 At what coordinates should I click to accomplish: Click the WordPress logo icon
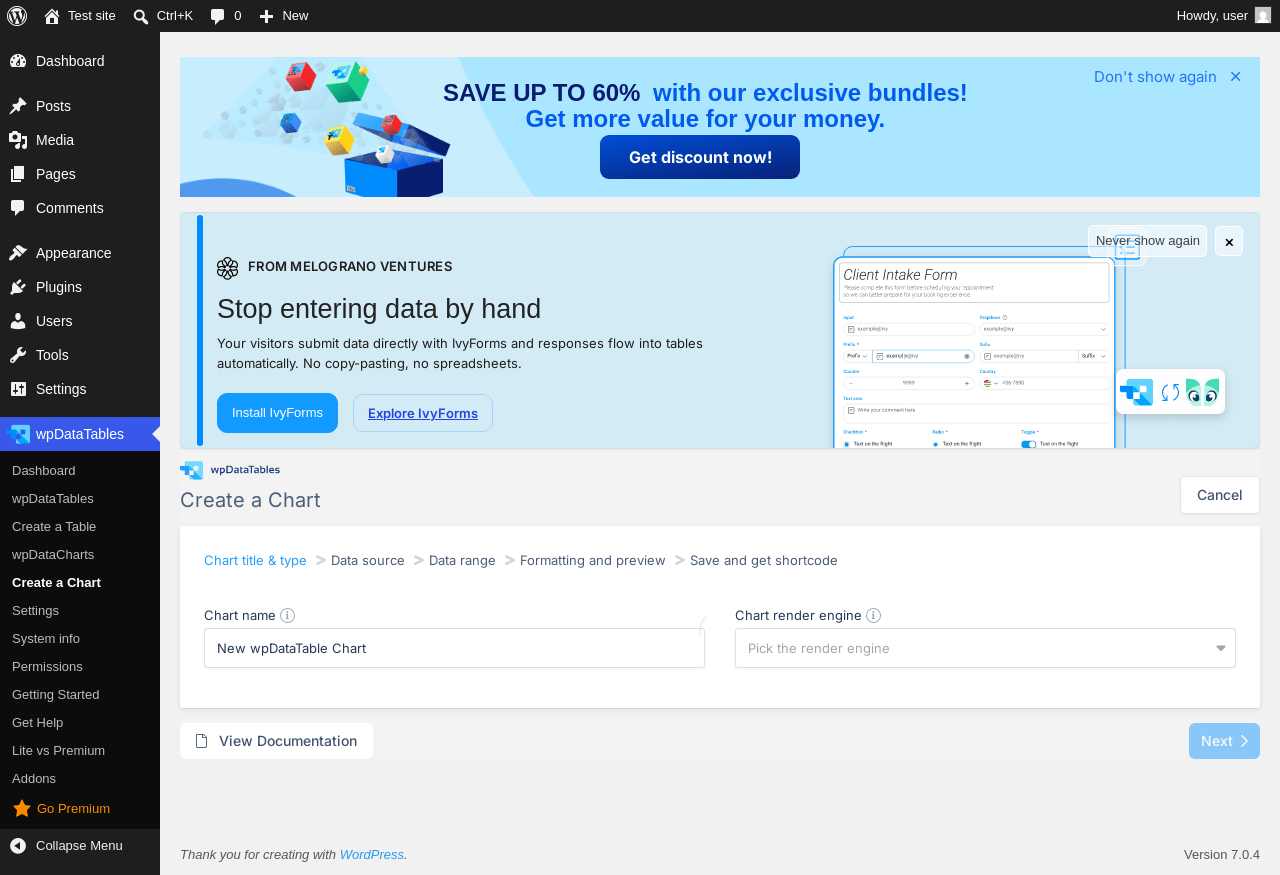click(x=17, y=16)
